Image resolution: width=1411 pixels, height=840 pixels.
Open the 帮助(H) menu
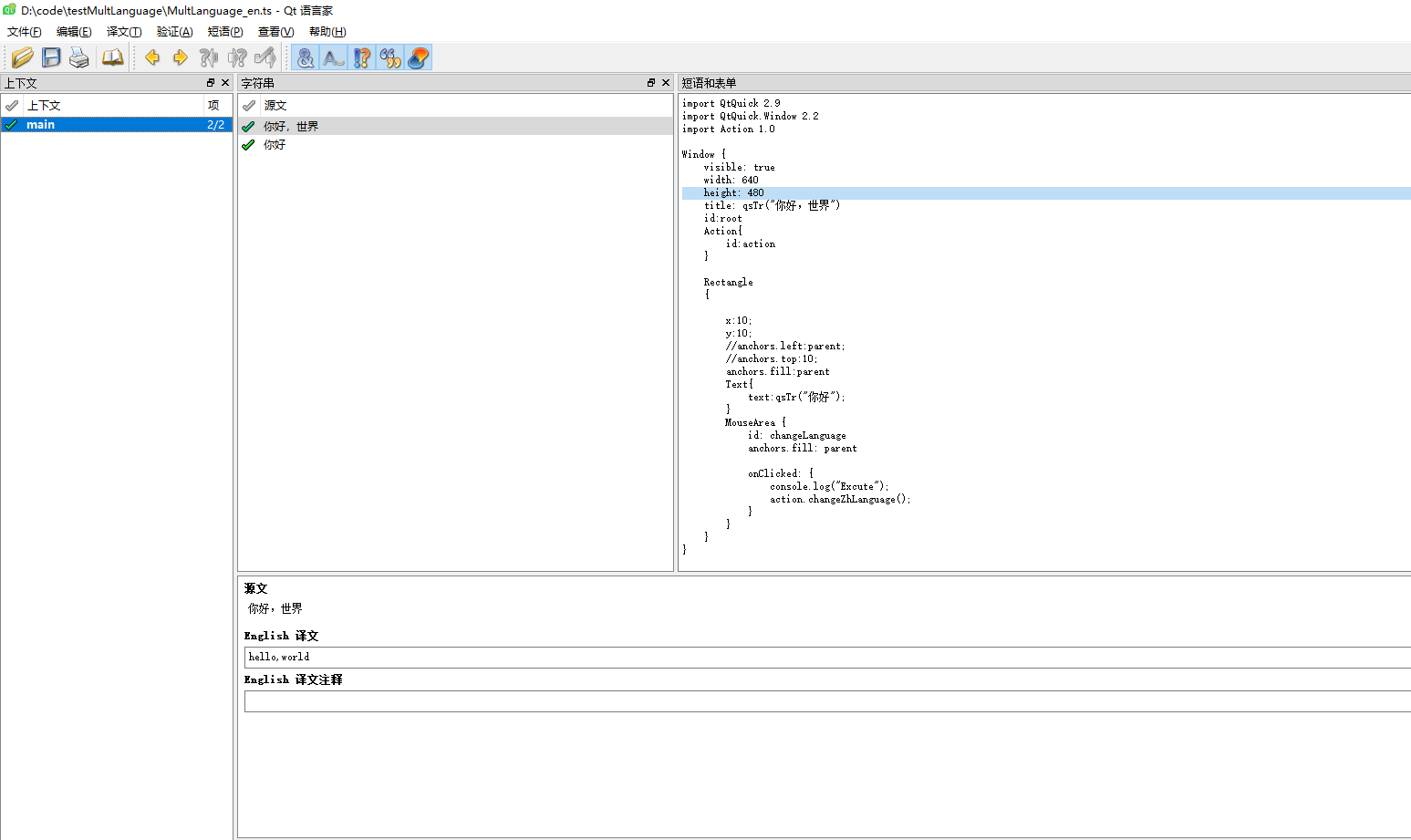click(327, 32)
